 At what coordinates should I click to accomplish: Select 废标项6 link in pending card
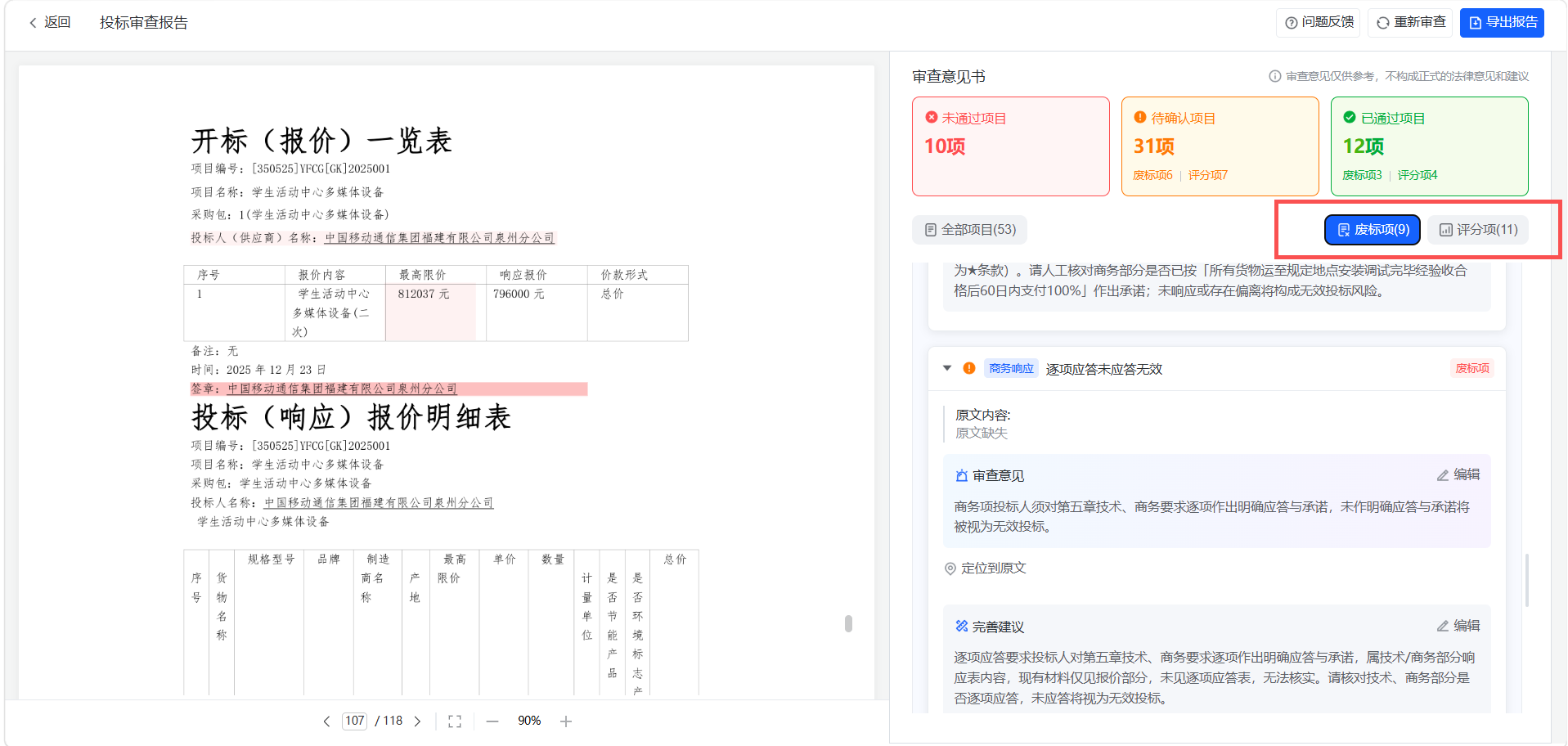point(1152,175)
